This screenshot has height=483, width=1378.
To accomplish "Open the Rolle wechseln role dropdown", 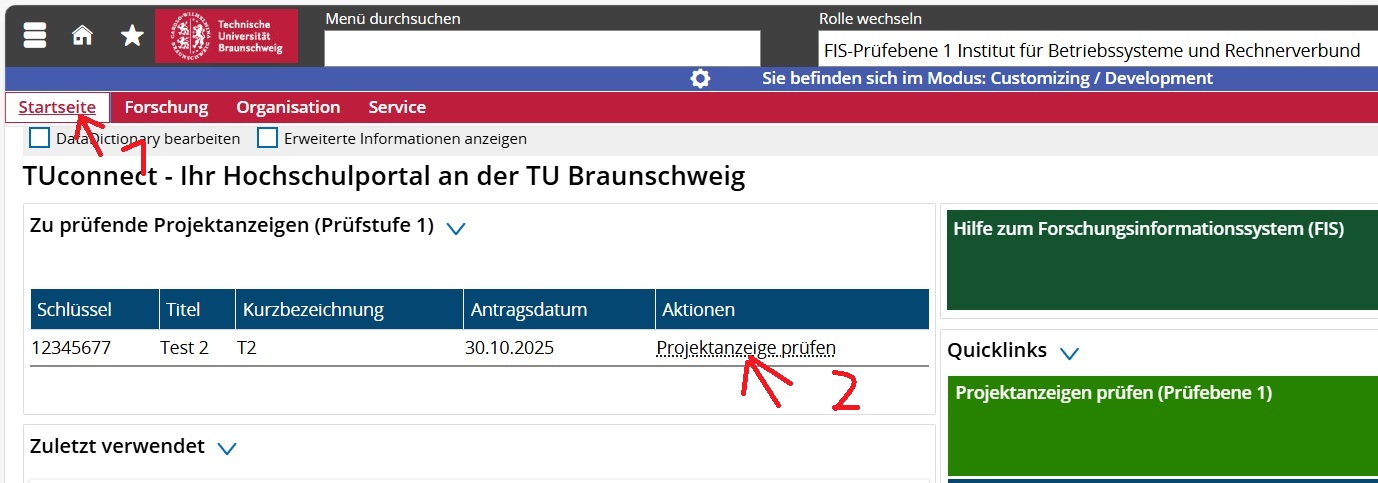I will click(1095, 50).
